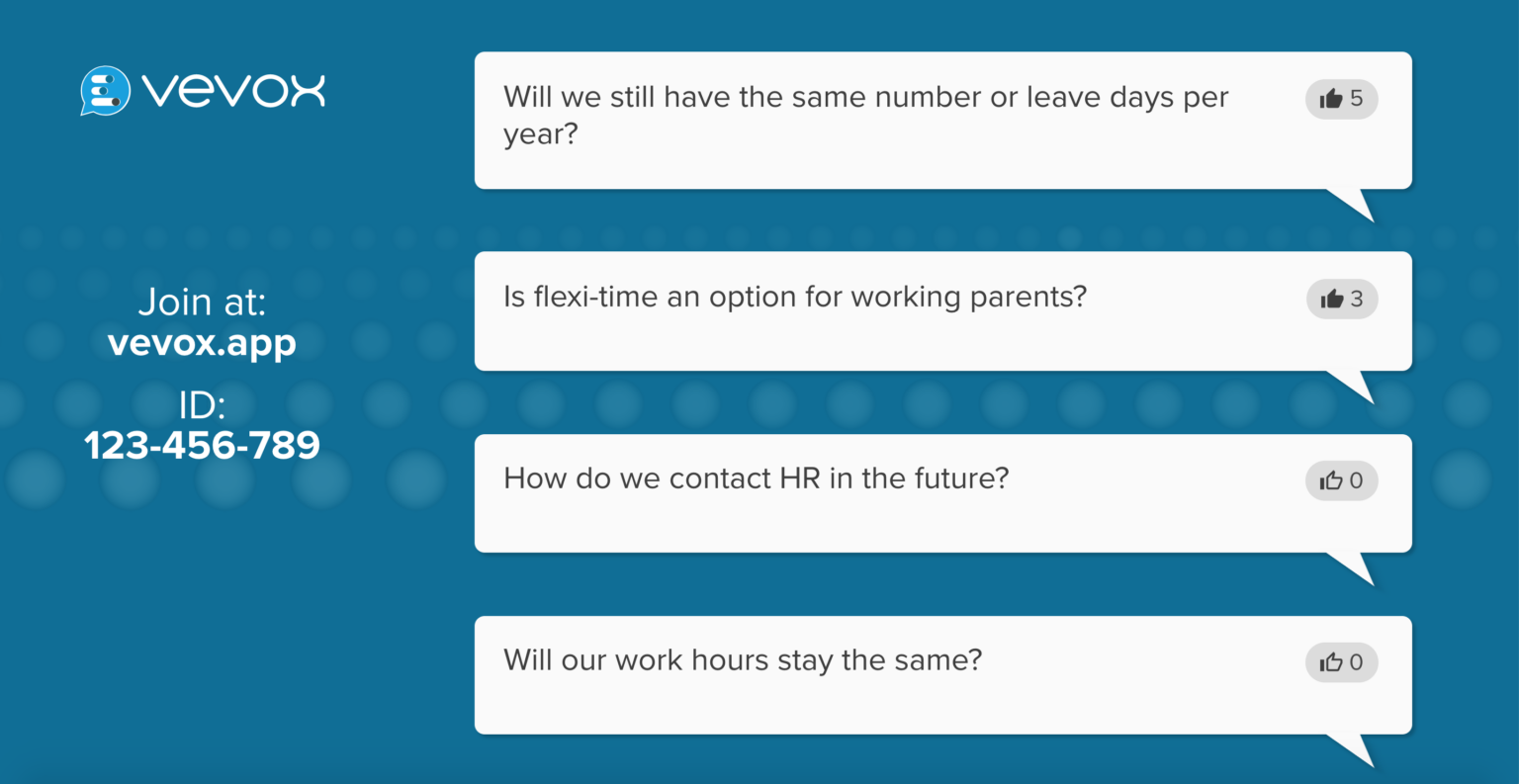1519x784 pixels.
Task: Click the Join at label
Action: pos(202,303)
